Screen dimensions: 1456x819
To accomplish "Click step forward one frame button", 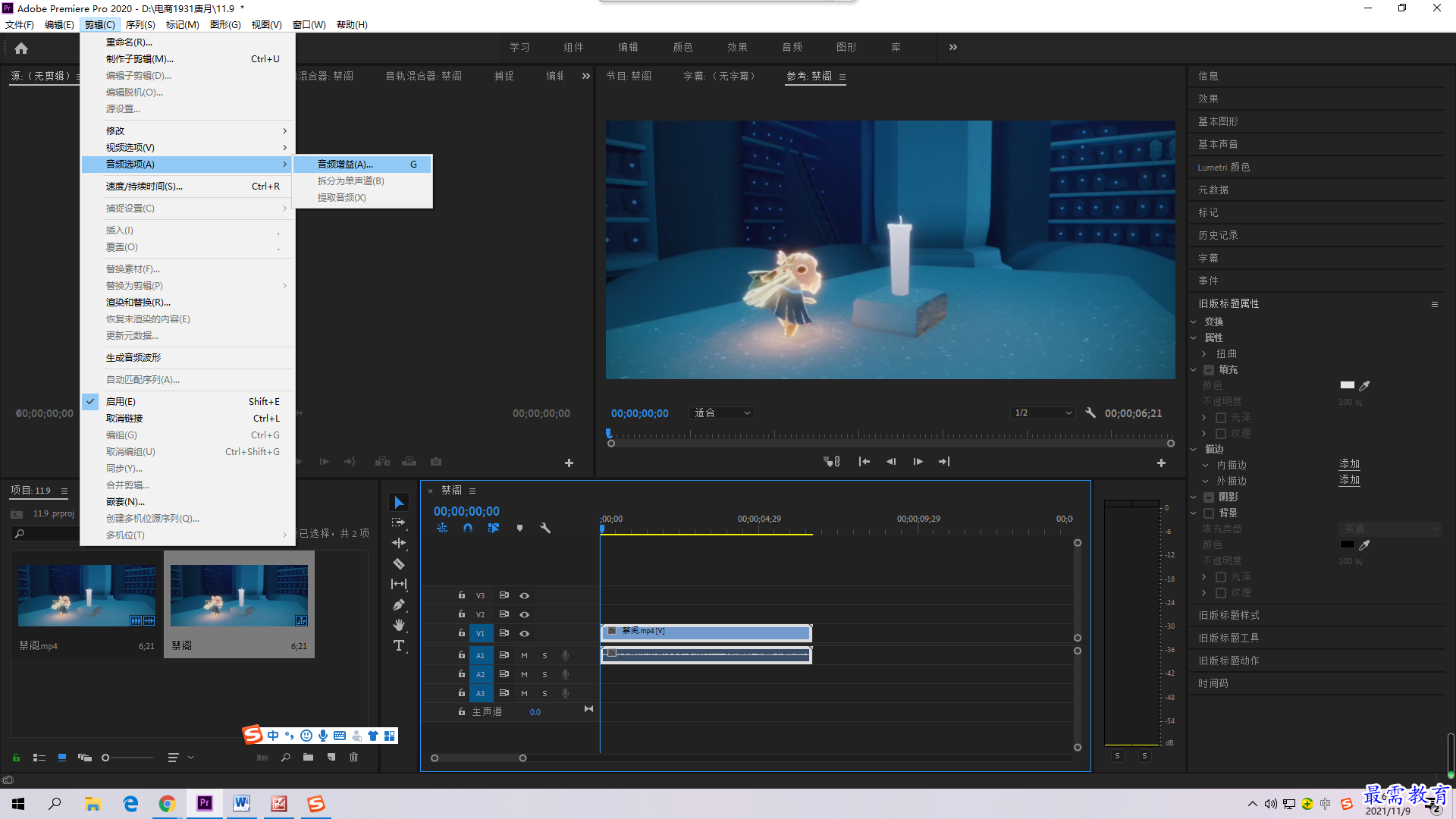I will [x=918, y=461].
